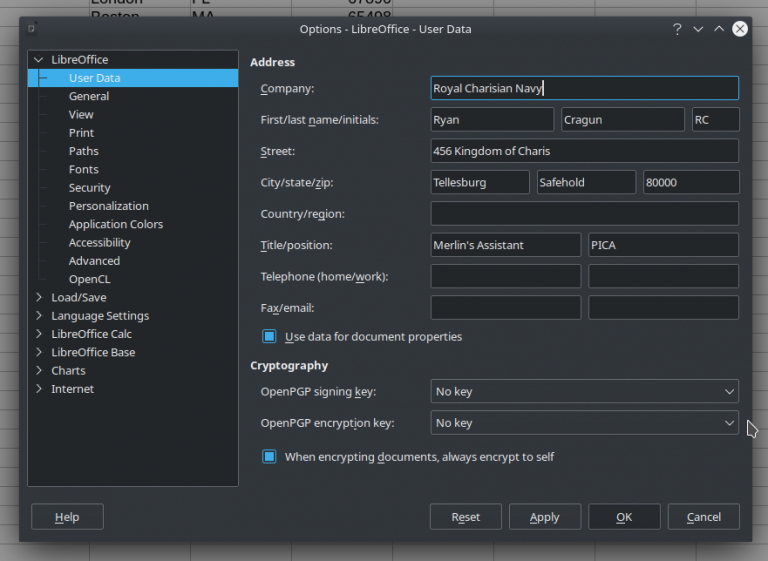This screenshot has height=561, width=768.
Task: Toggle 'always encrypt to self' checkbox
Action: point(269,457)
